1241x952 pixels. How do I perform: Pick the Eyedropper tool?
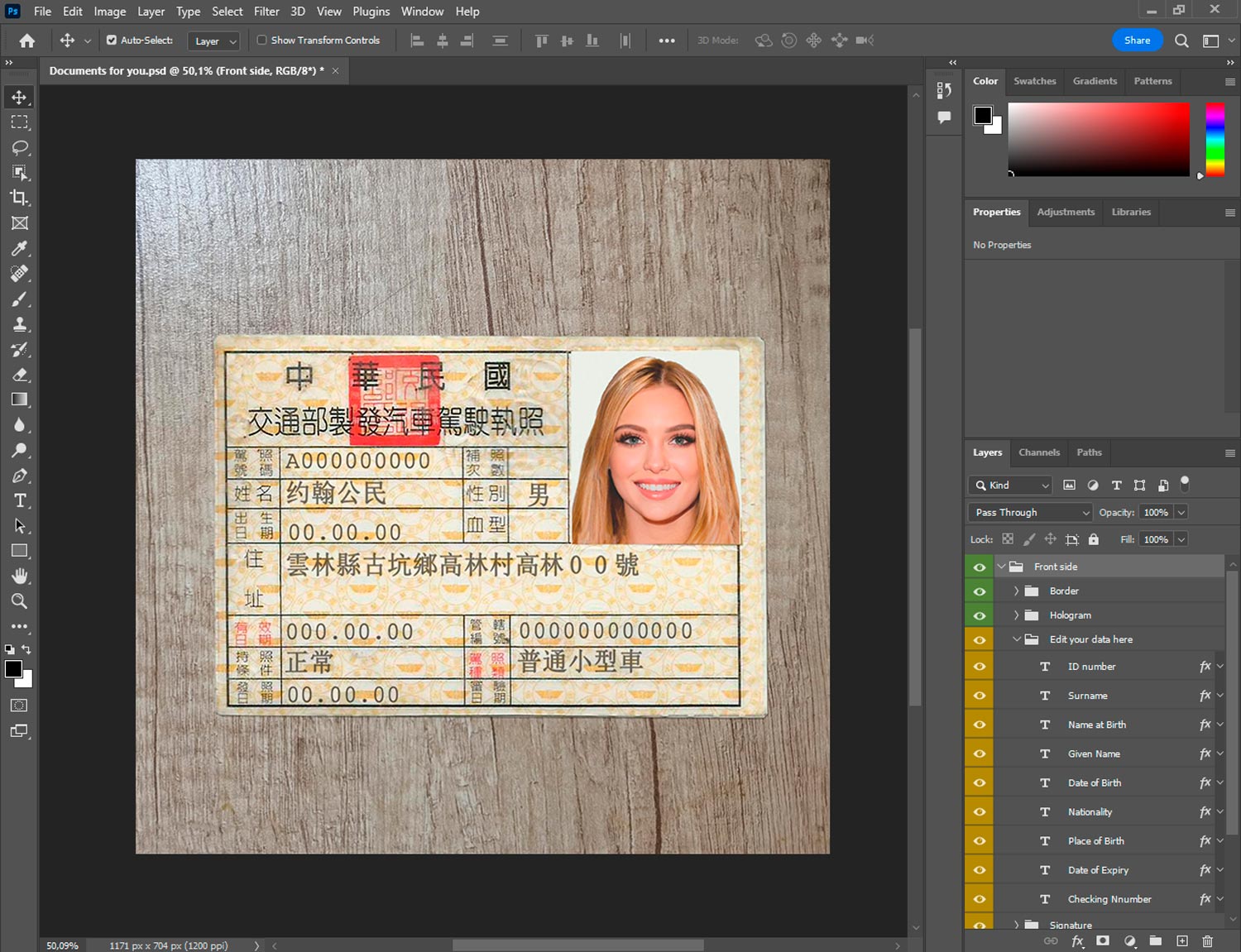click(19, 248)
